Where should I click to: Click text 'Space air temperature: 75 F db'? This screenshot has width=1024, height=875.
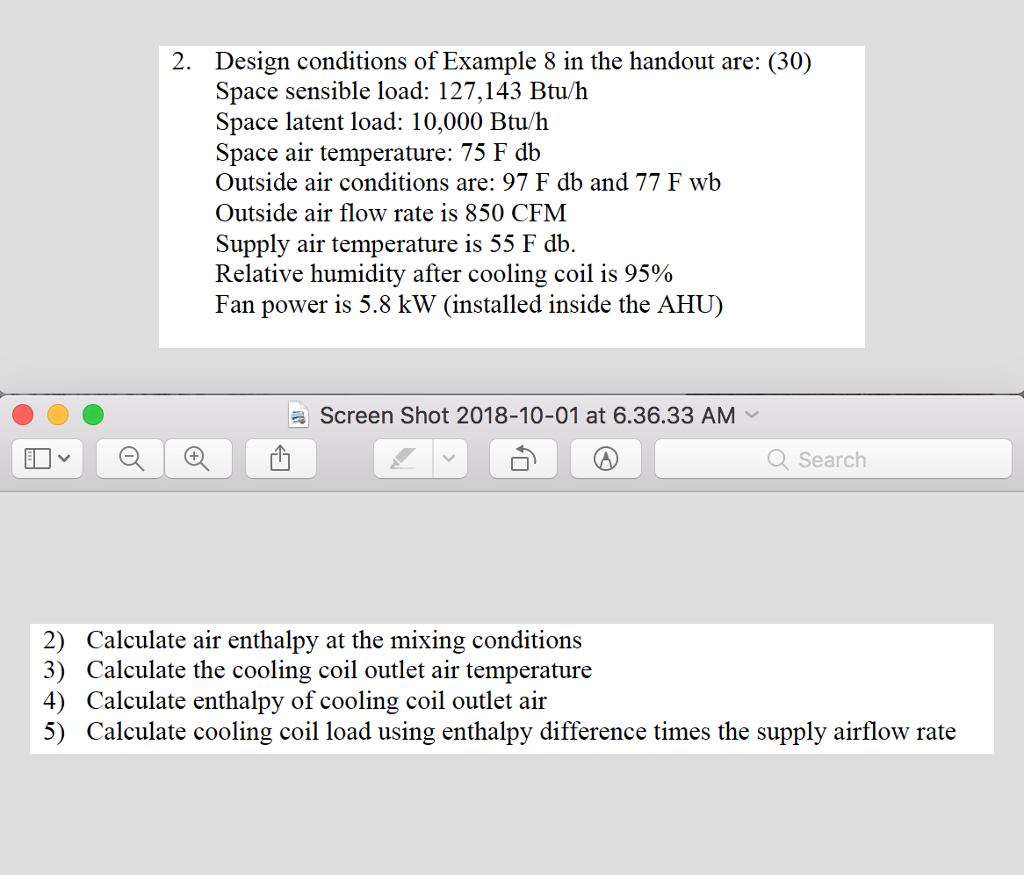(378, 152)
